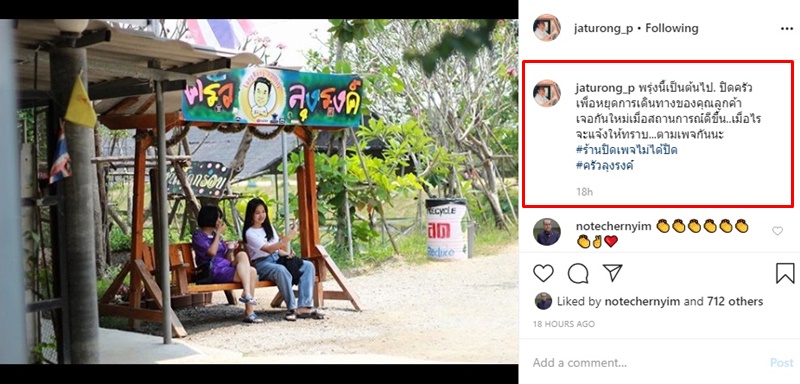
Task: Open jaturong_p profile picture in header
Action: (547, 28)
